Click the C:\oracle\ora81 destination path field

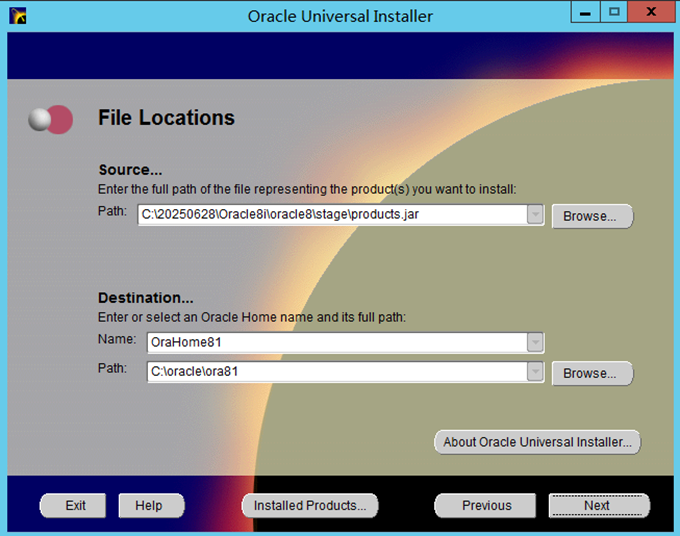337,372
